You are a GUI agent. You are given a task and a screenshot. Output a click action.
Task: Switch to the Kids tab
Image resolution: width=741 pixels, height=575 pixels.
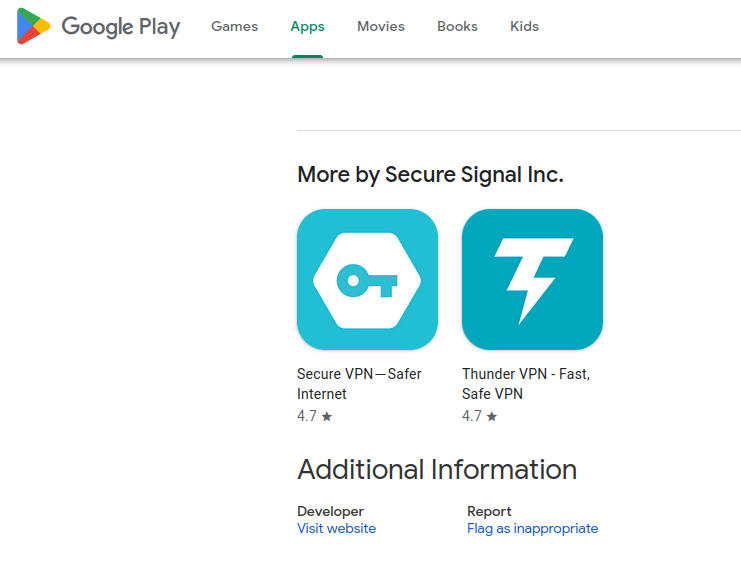[x=524, y=26]
